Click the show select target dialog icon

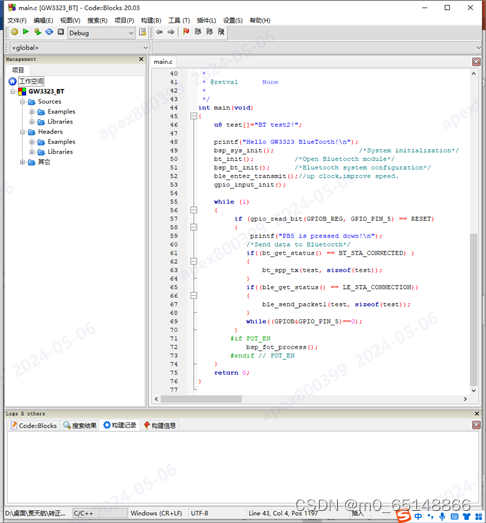[x=142, y=32]
